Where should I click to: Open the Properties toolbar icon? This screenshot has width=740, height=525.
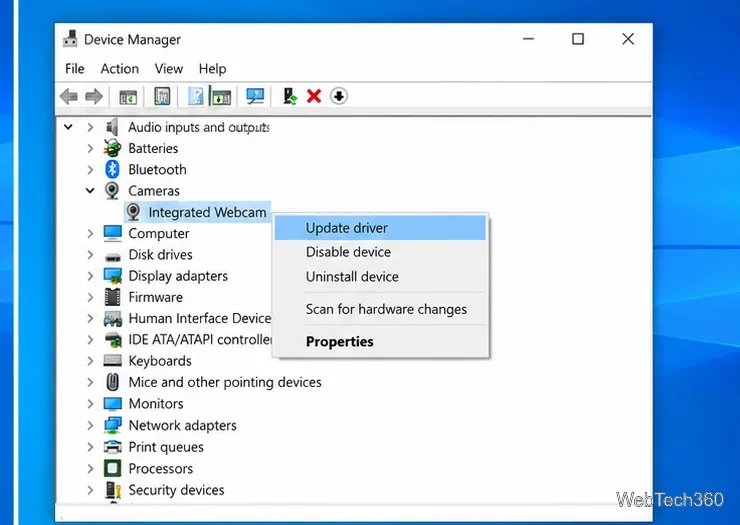(162, 96)
